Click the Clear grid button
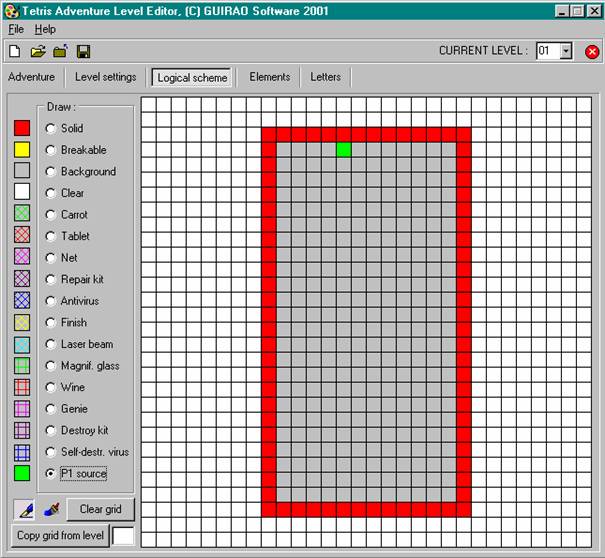Screen dimensions: 605x558 101,509
